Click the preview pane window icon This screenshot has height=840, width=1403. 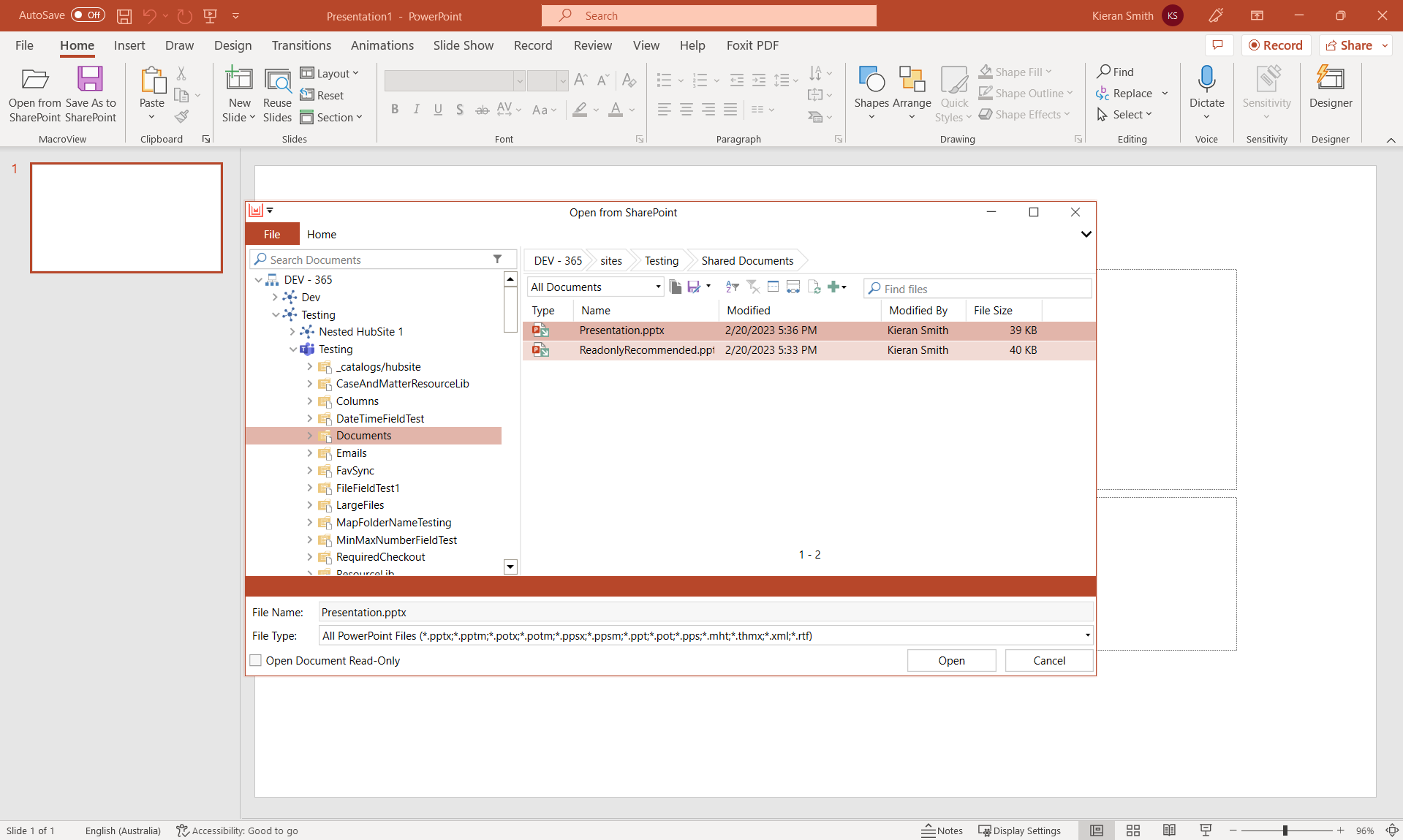(773, 287)
